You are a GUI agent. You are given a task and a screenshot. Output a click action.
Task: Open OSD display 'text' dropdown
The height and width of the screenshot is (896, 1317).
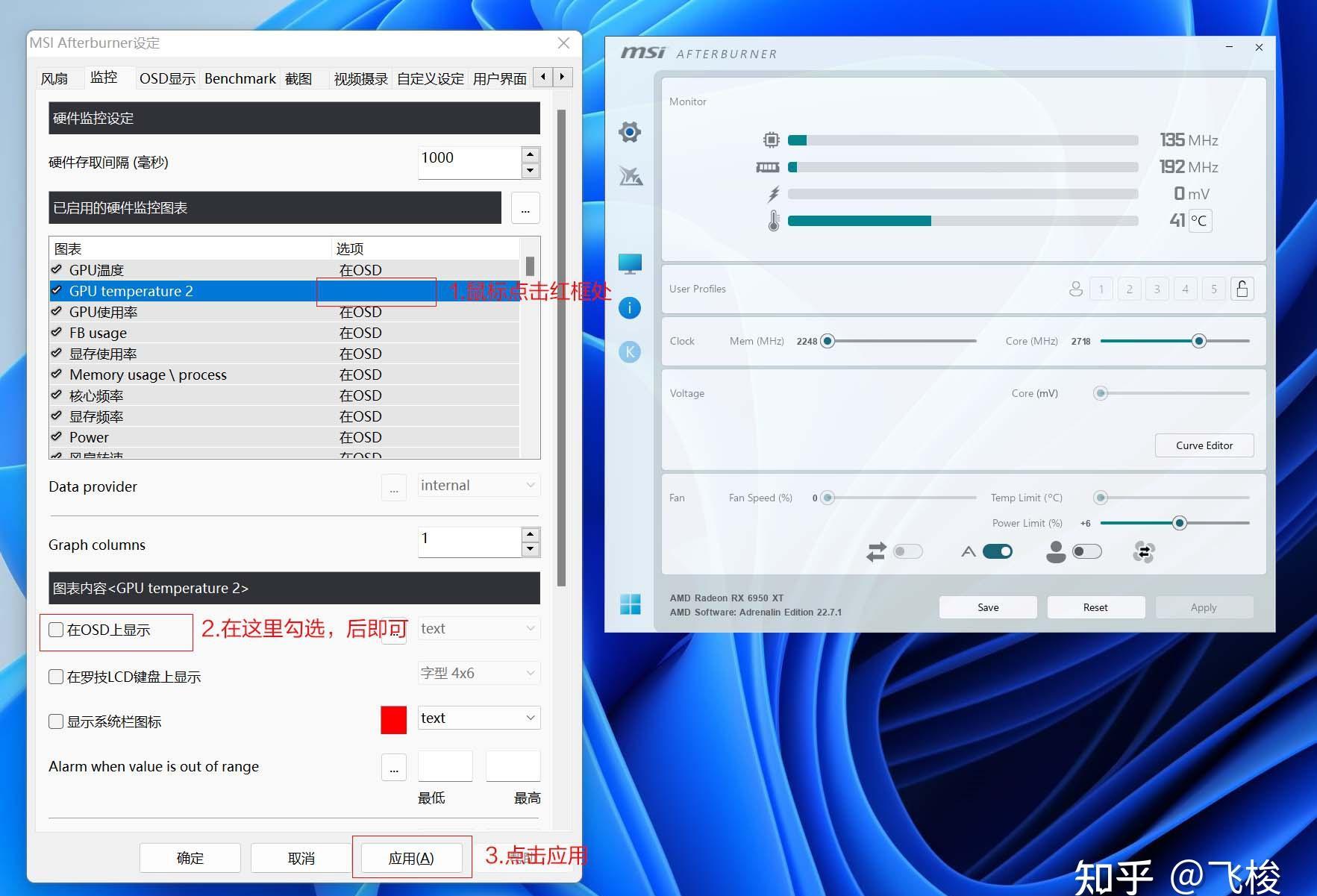478,629
